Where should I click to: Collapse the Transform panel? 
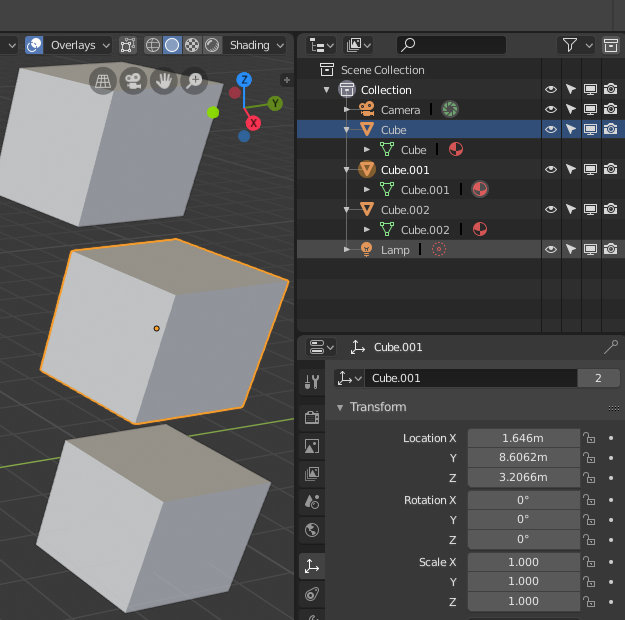coord(340,407)
